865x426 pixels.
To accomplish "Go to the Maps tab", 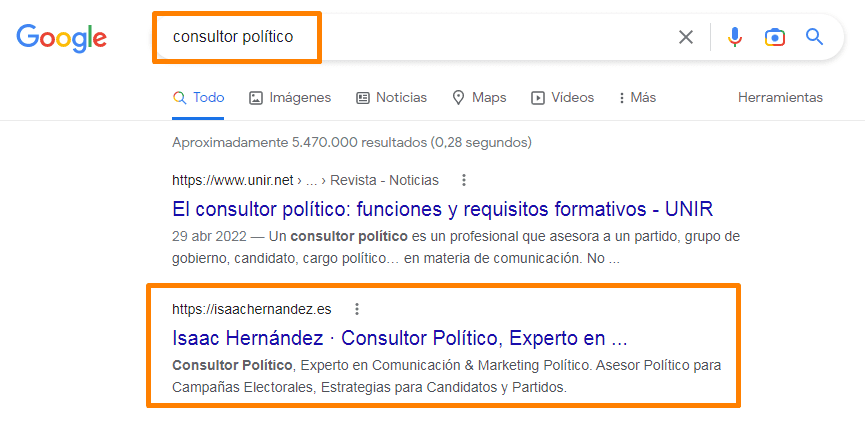I will [479, 98].
